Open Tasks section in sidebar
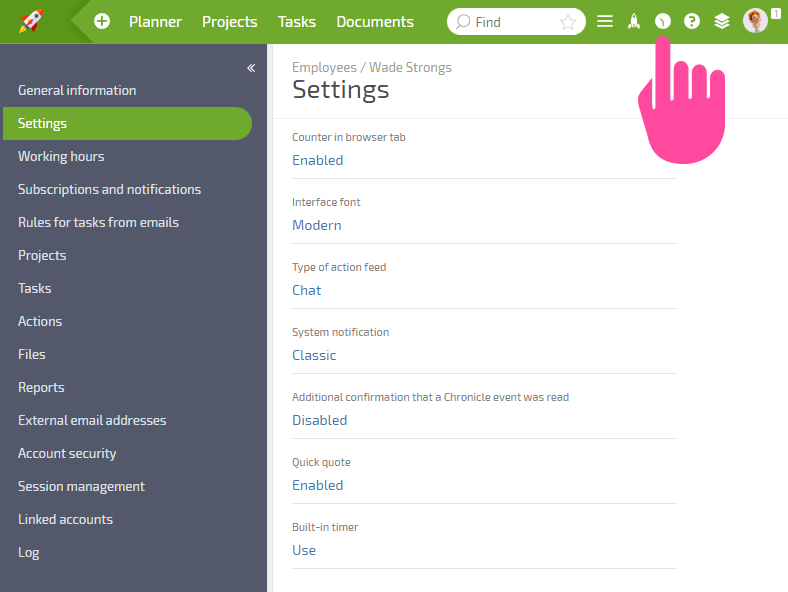This screenshot has width=788, height=592. 35,288
